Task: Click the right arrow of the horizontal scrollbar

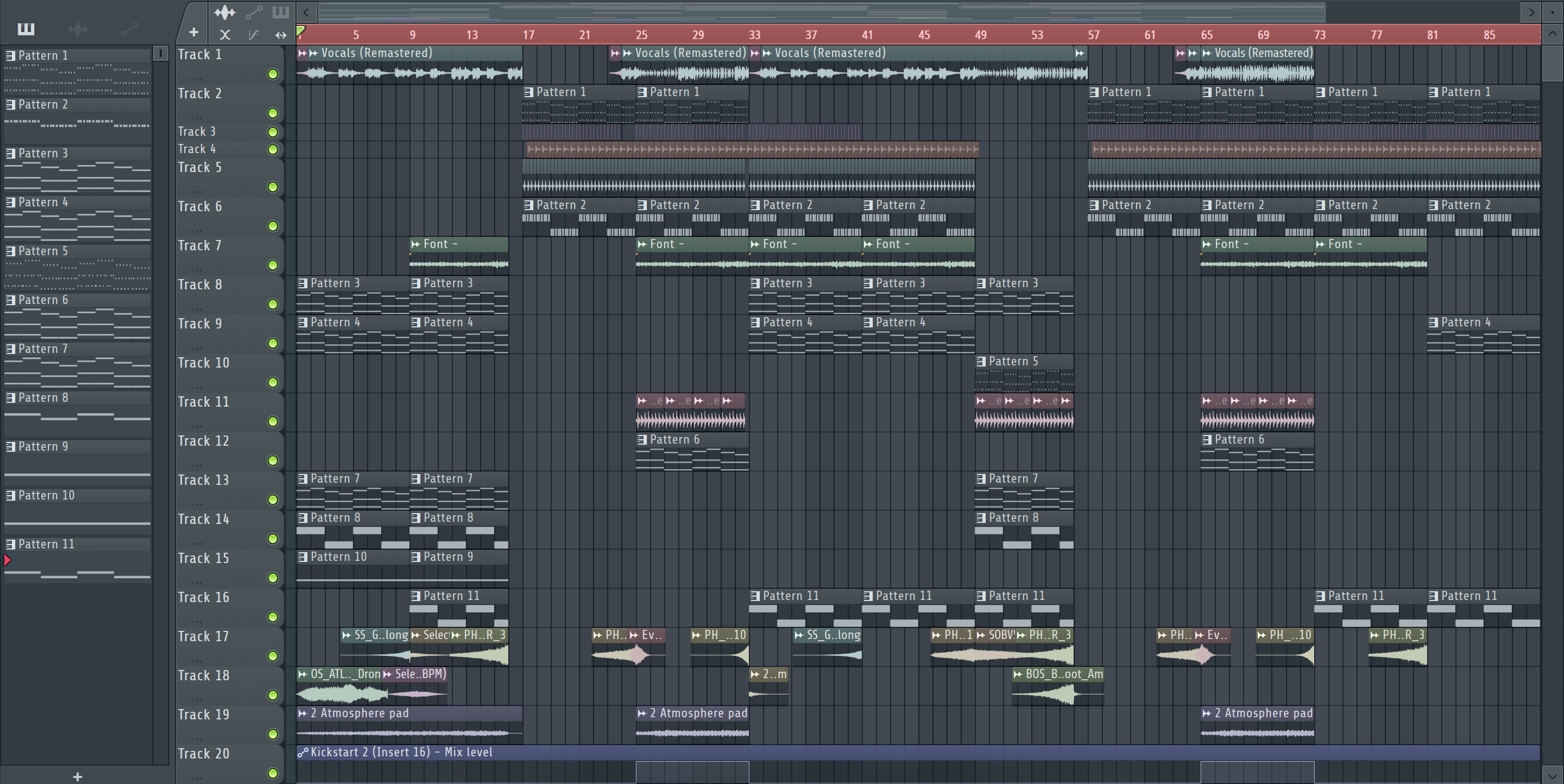Action: 1531,11
